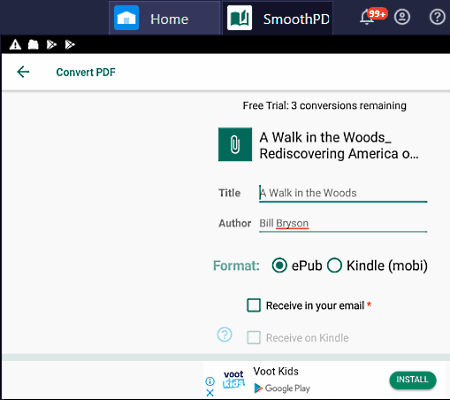Image resolution: width=450 pixels, height=400 pixels.
Task: Click the blue help icon beside Receive on Kindle
Action: 224,334
